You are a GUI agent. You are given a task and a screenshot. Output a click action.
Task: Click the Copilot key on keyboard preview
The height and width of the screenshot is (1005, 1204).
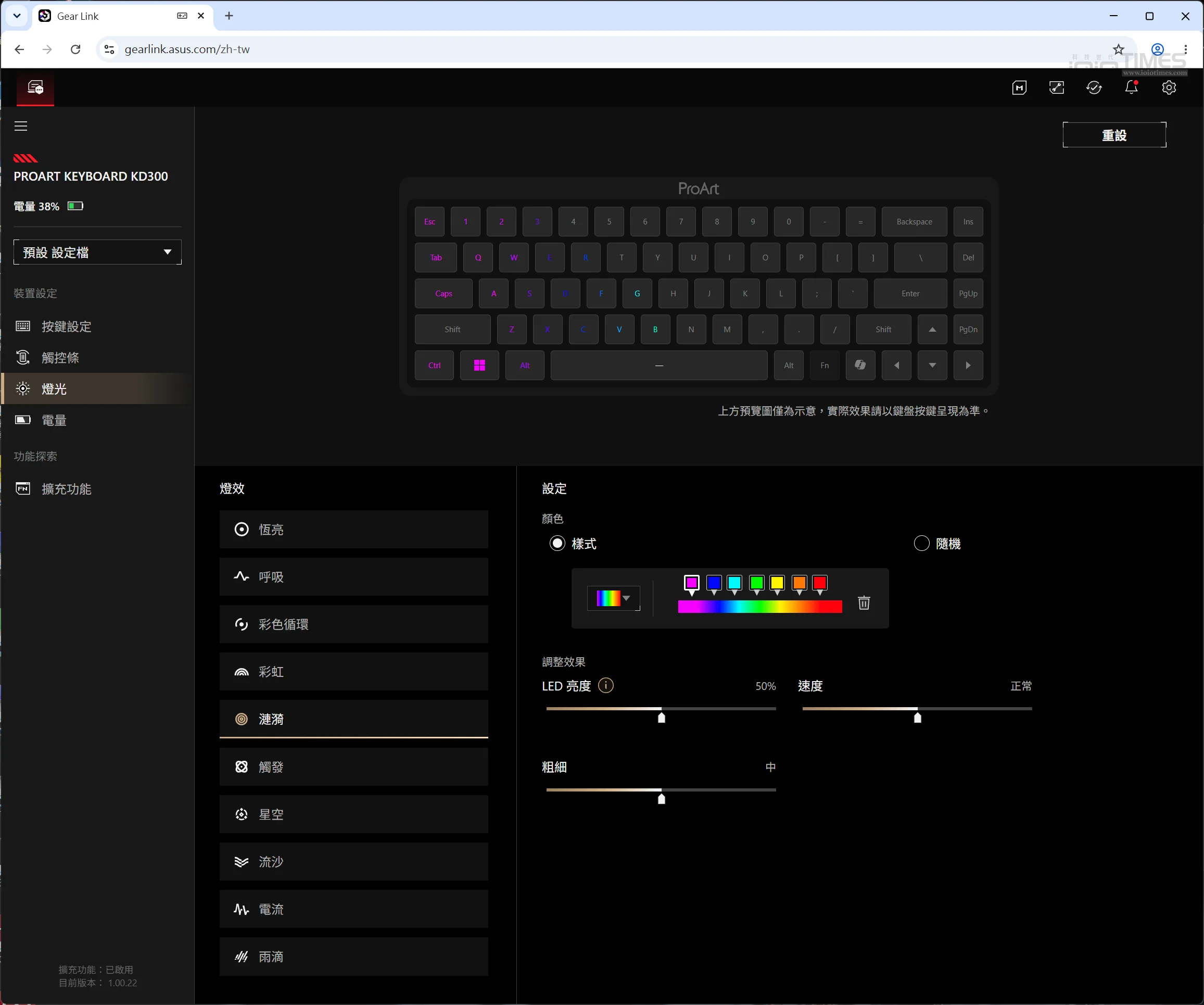point(860,366)
